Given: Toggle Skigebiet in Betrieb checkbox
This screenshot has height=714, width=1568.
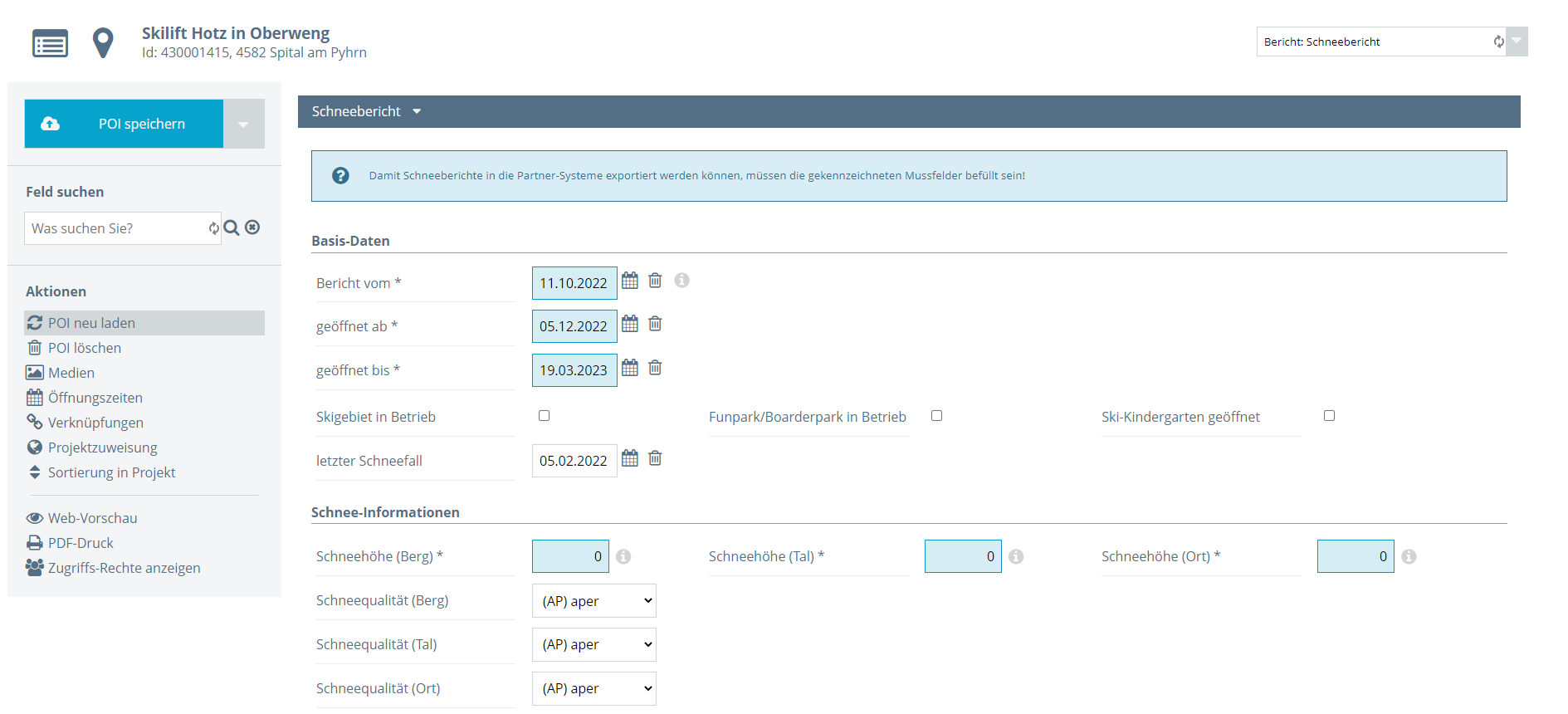Looking at the screenshot, I should [x=544, y=416].
